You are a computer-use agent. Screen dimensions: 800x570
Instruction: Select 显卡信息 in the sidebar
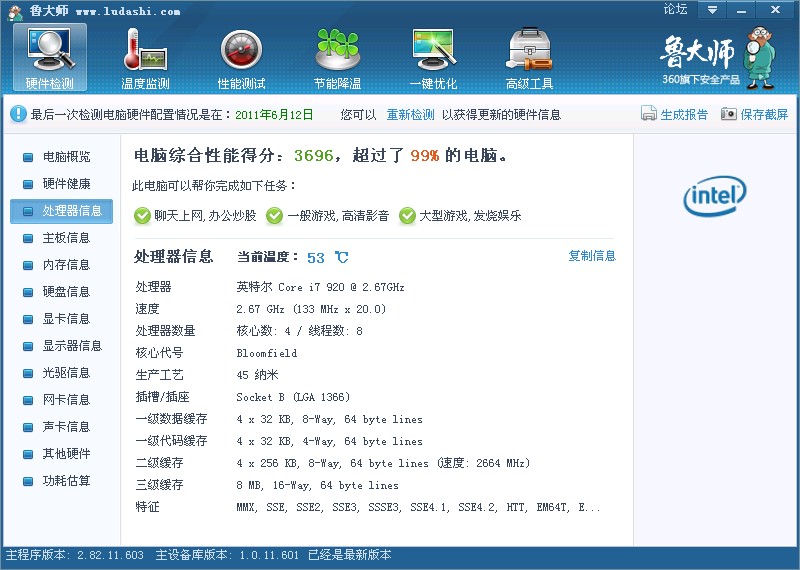[65, 319]
